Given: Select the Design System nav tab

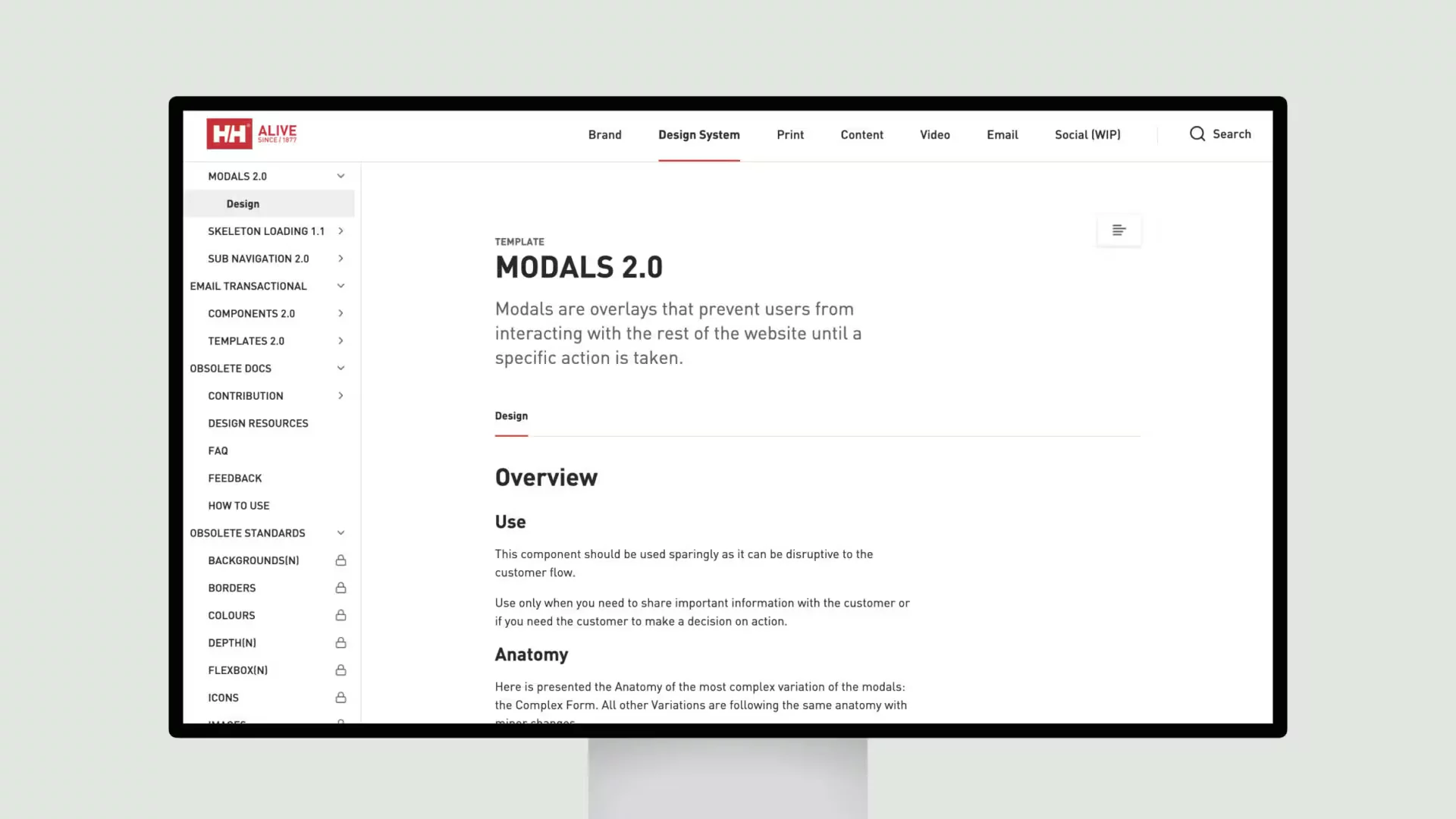Looking at the screenshot, I should pos(699,134).
